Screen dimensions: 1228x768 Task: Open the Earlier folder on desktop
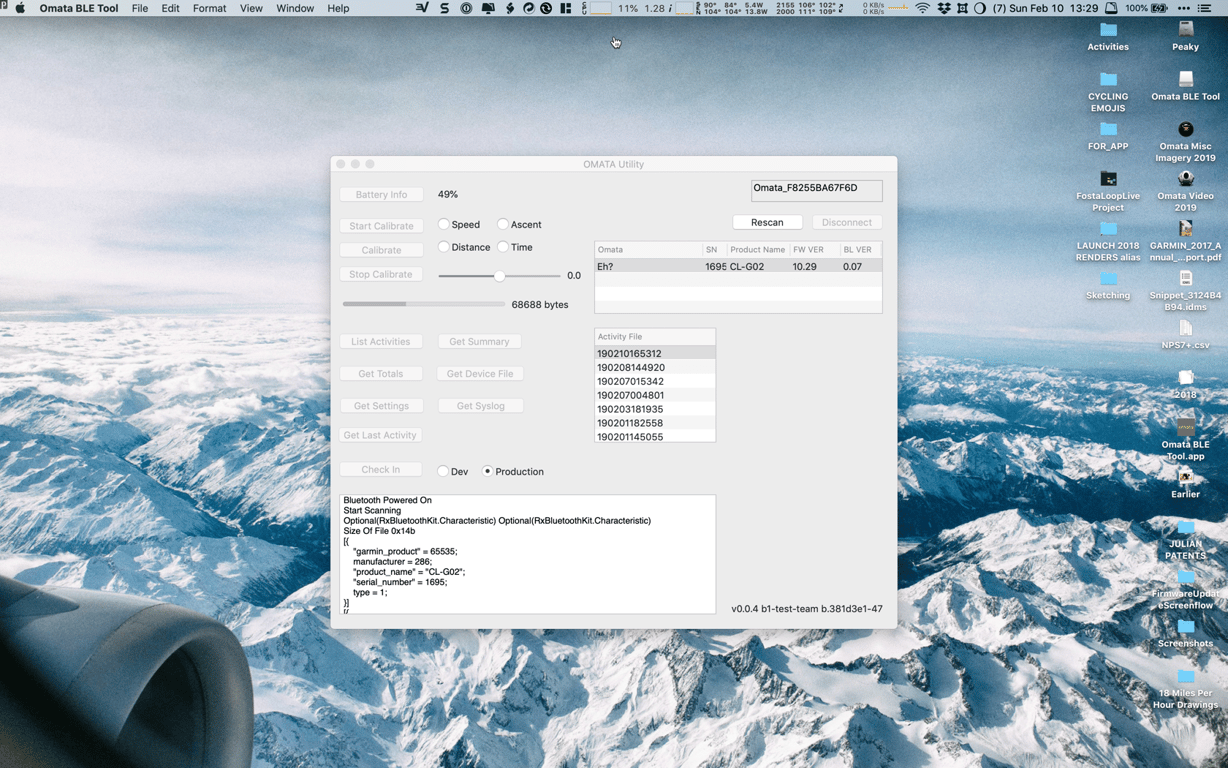click(x=1185, y=477)
